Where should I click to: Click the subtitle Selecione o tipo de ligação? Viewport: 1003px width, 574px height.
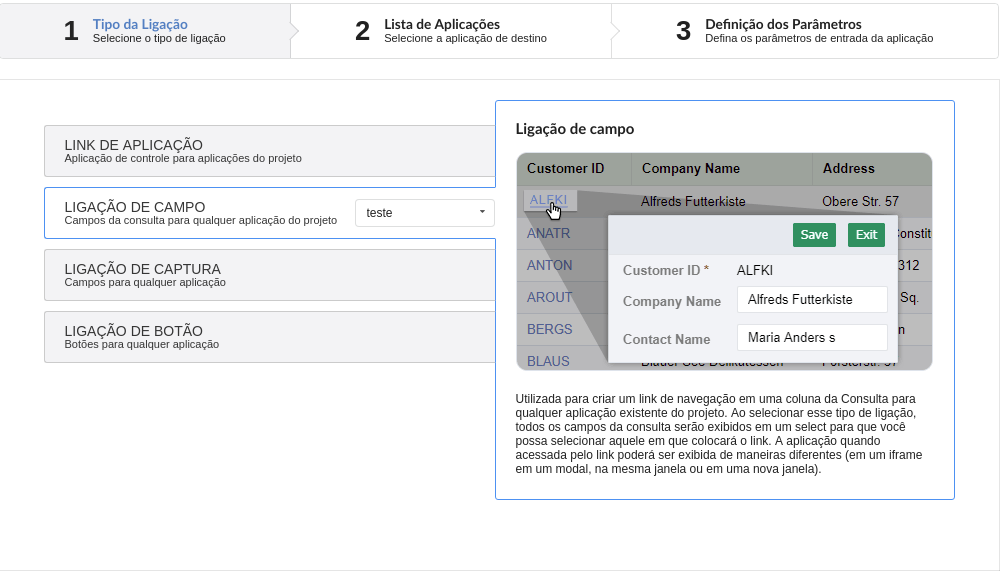coord(159,38)
